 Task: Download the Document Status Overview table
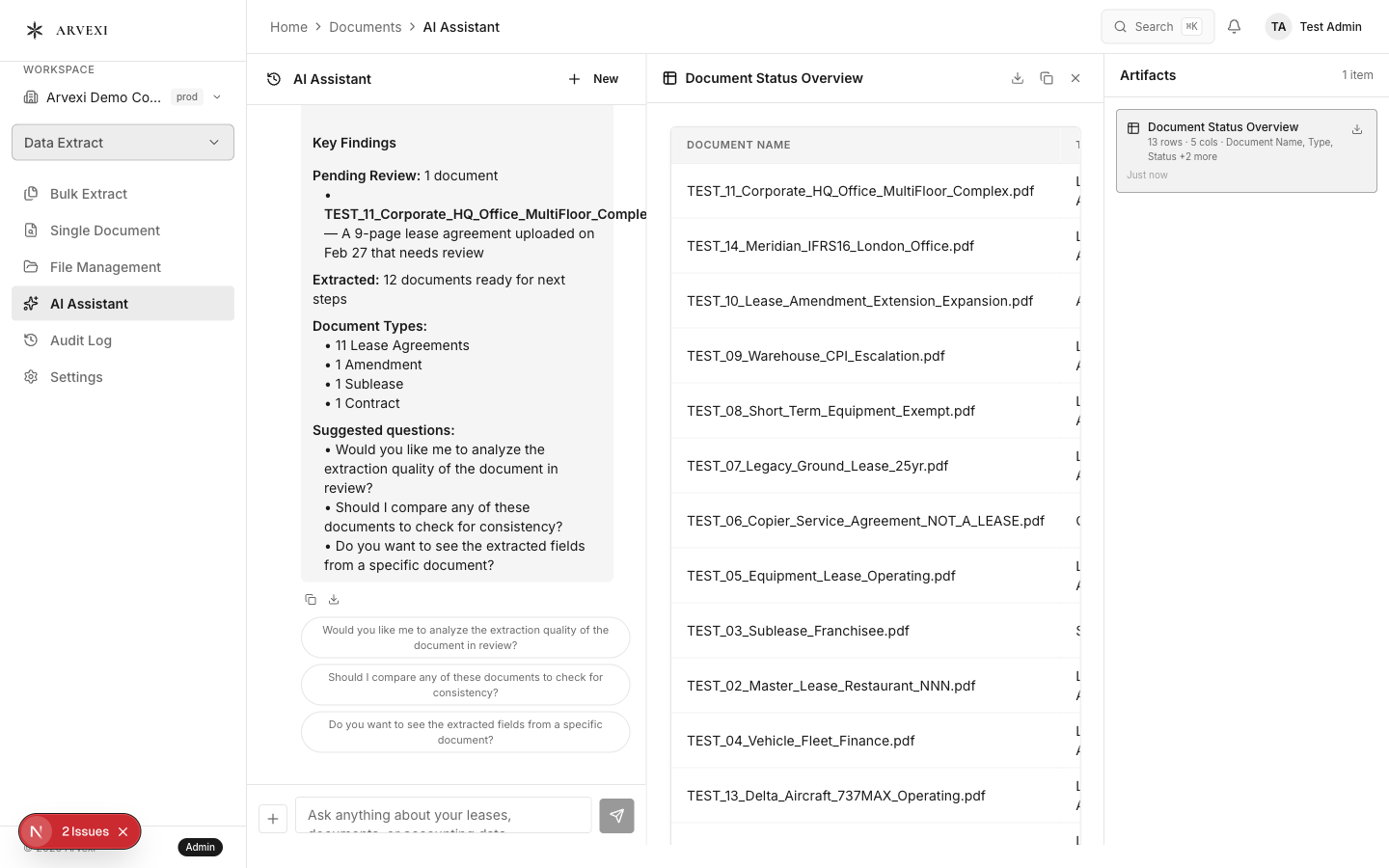coord(1018,77)
